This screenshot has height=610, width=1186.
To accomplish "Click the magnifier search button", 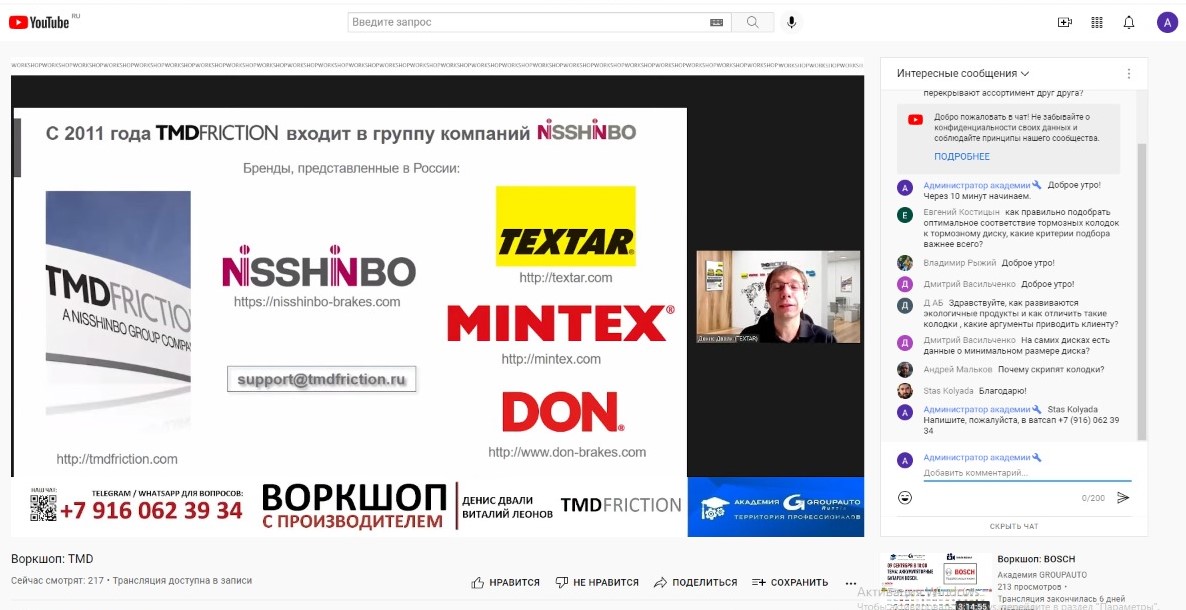I will click(x=753, y=23).
